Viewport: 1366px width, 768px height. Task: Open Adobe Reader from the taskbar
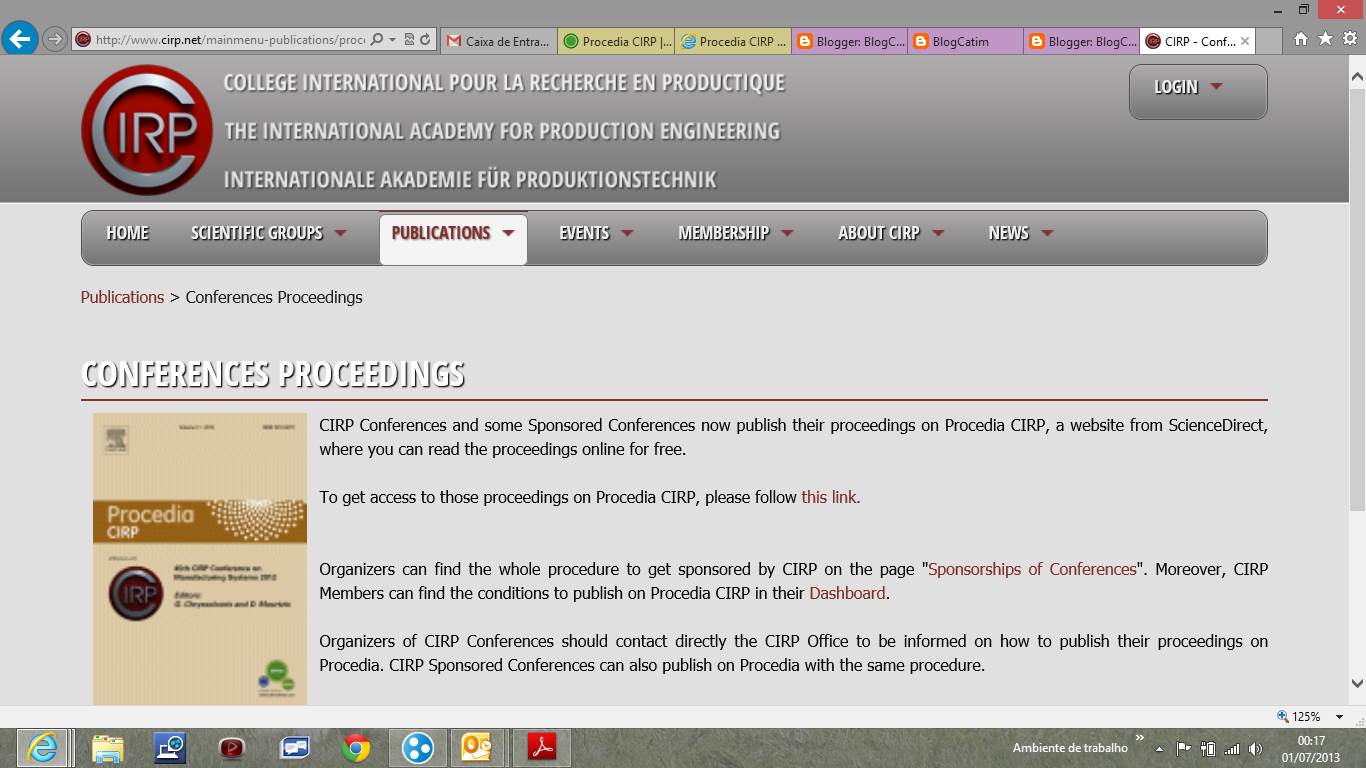[x=542, y=747]
